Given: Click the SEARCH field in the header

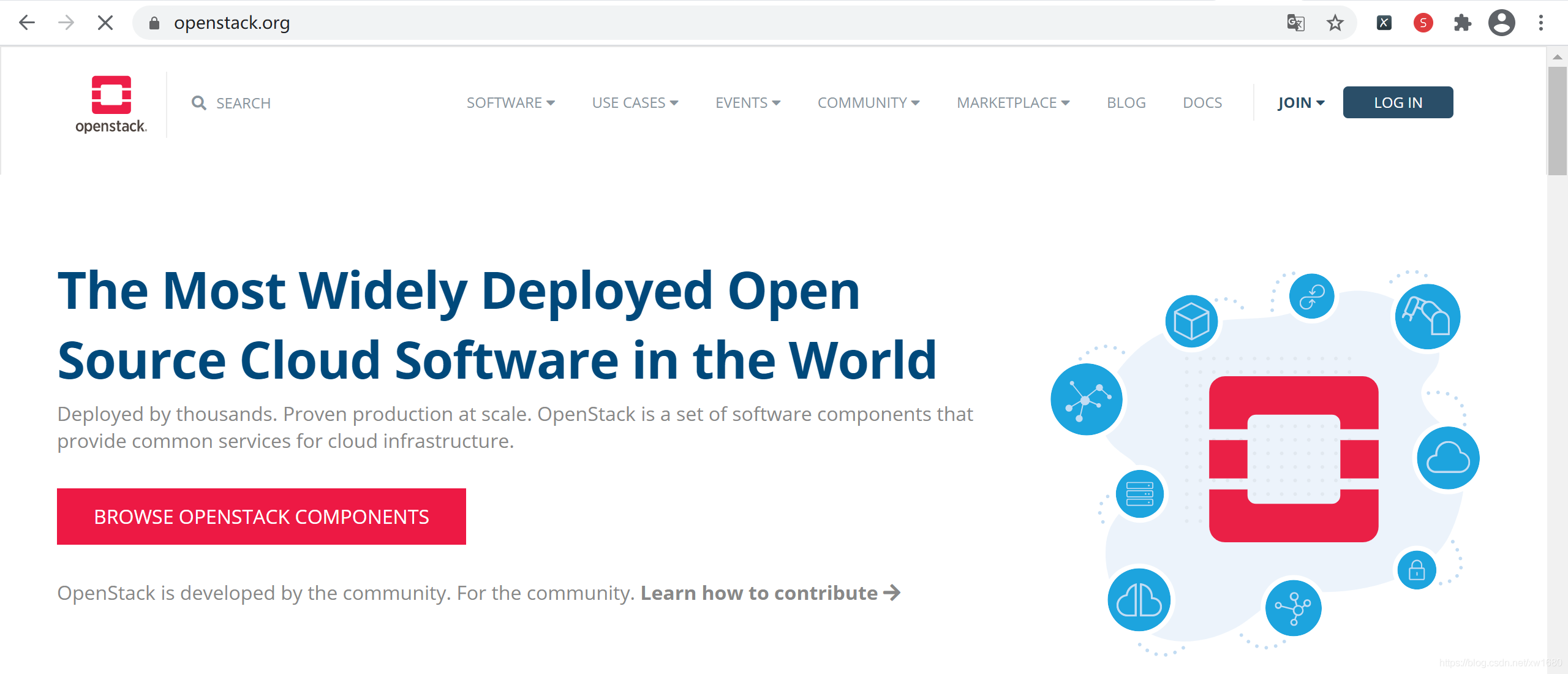Looking at the screenshot, I should click(x=243, y=103).
